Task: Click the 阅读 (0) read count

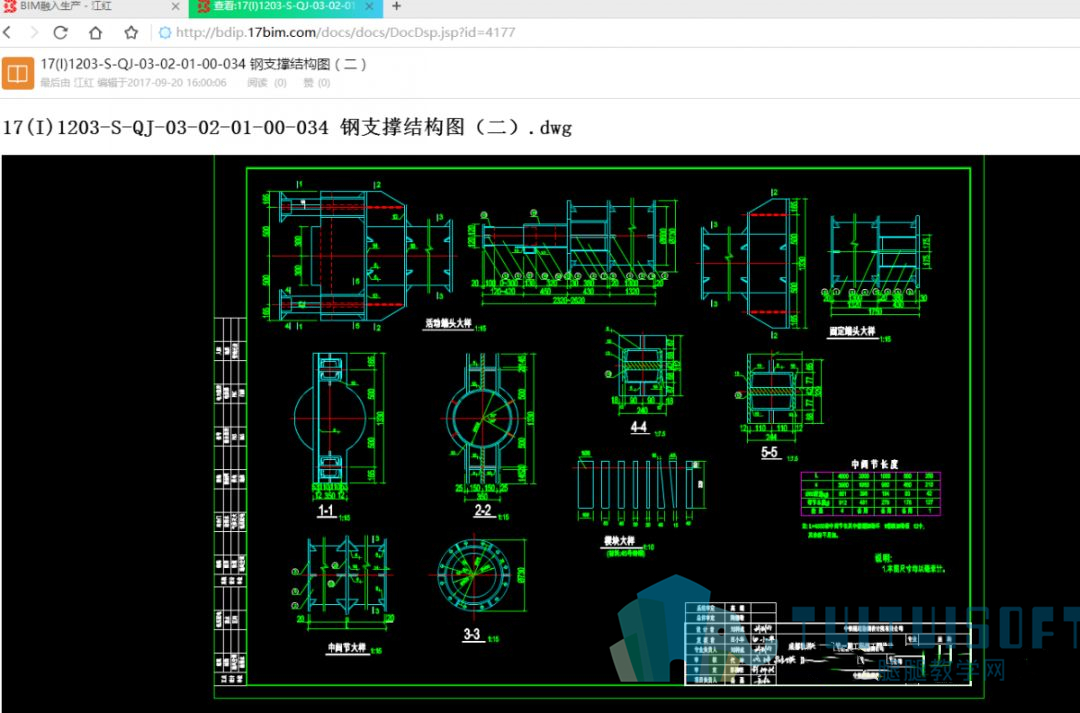Action: [x=267, y=83]
